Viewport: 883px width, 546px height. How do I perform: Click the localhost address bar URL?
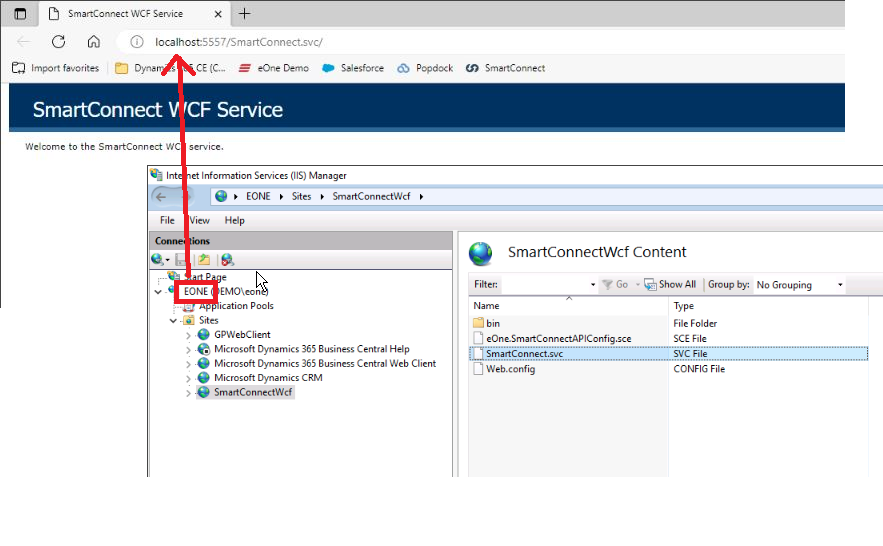[x=239, y=42]
